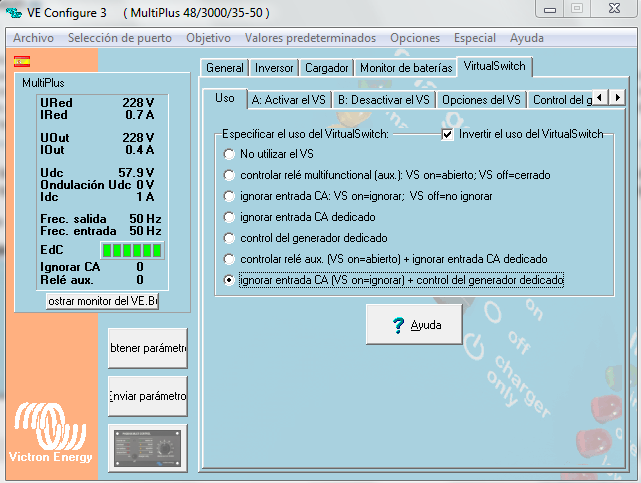The width and height of the screenshot is (641, 483).
Task: Maximize the VE Configure 3 window
Action: (x=577, y=9)
